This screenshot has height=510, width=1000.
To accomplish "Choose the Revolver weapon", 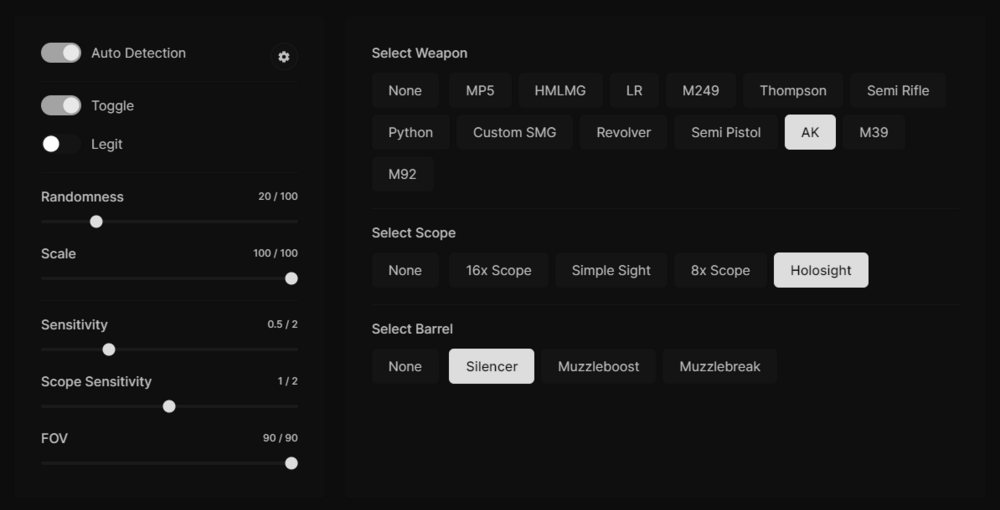I will coord(624,133).
